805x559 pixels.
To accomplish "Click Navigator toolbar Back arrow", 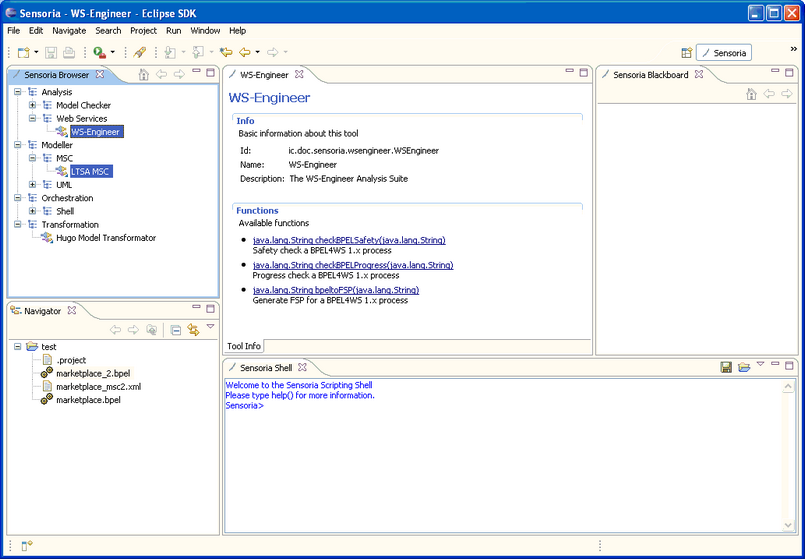I will (116, 330).
